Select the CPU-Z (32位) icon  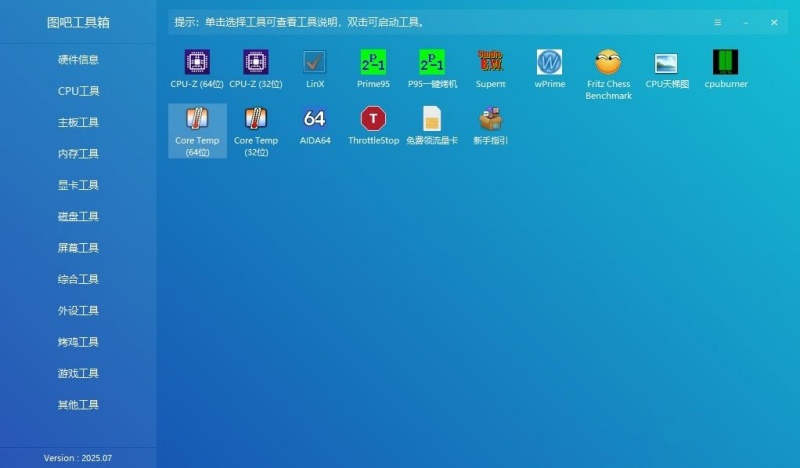point(256,62)
